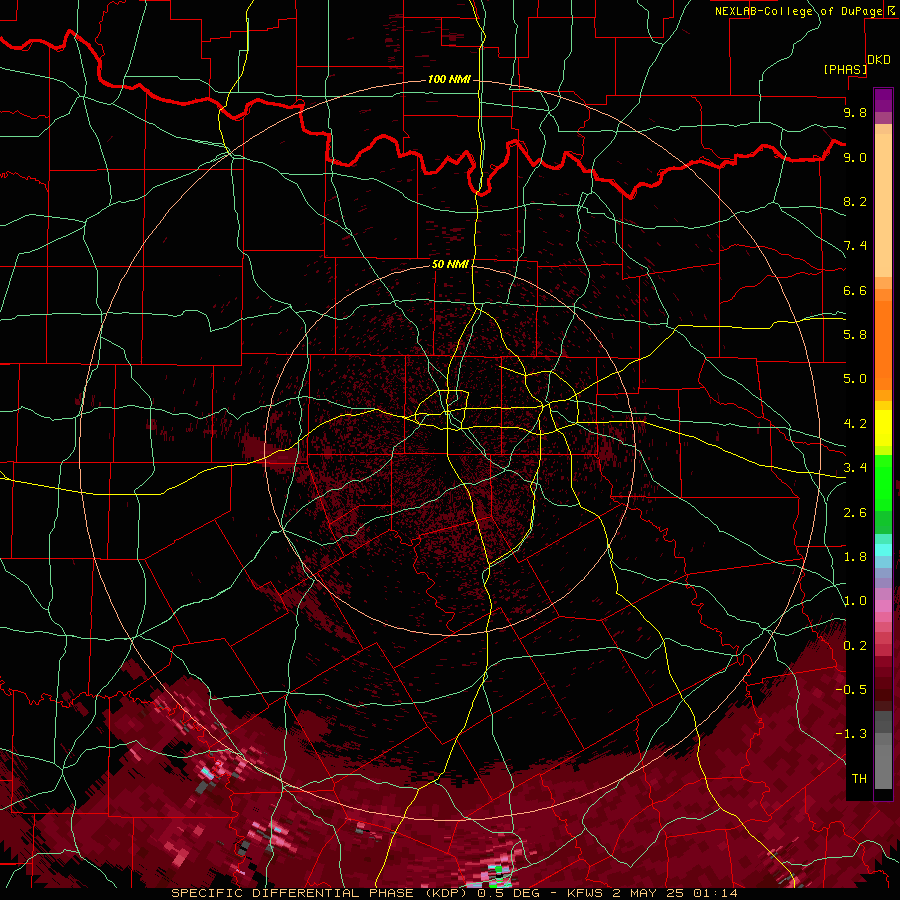Click the -0.5 scale value

(x=851, y=690)
